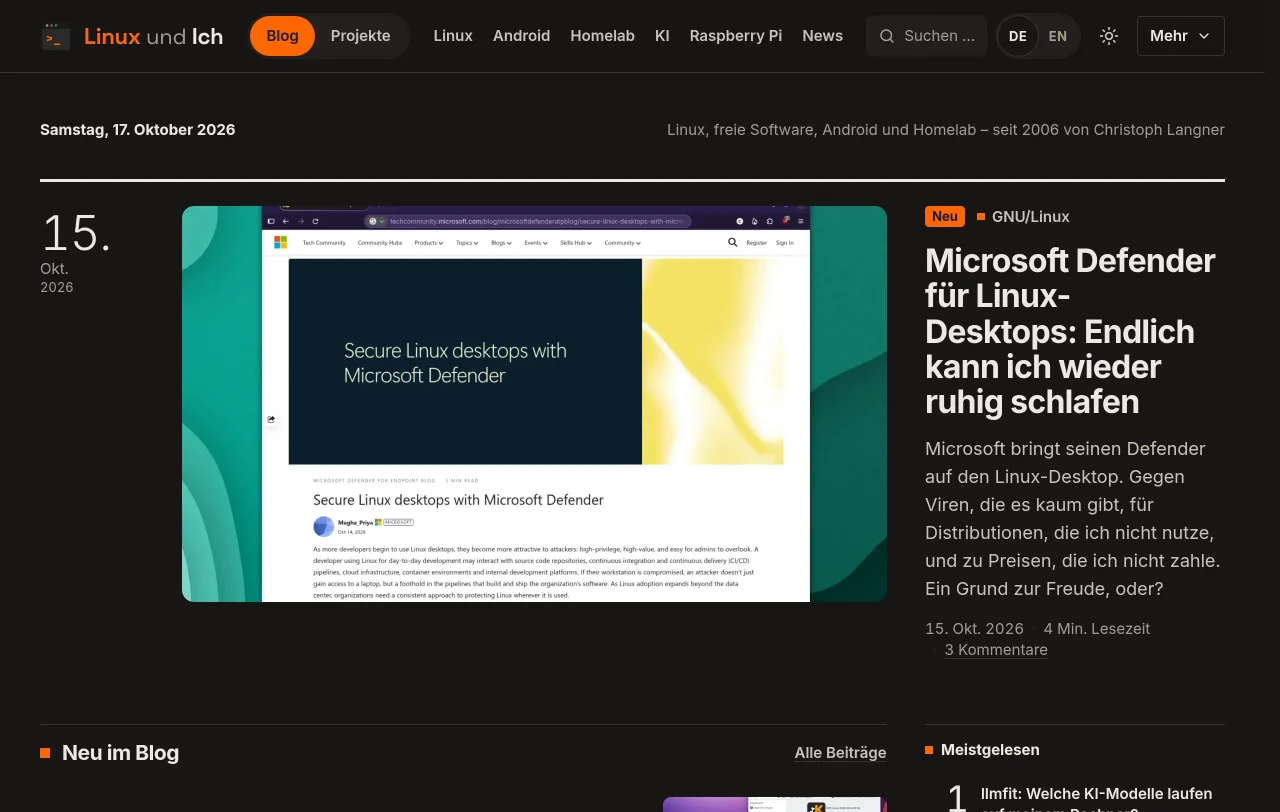Click the Linux und Ich terminal logo icon

tap(56, 36)
